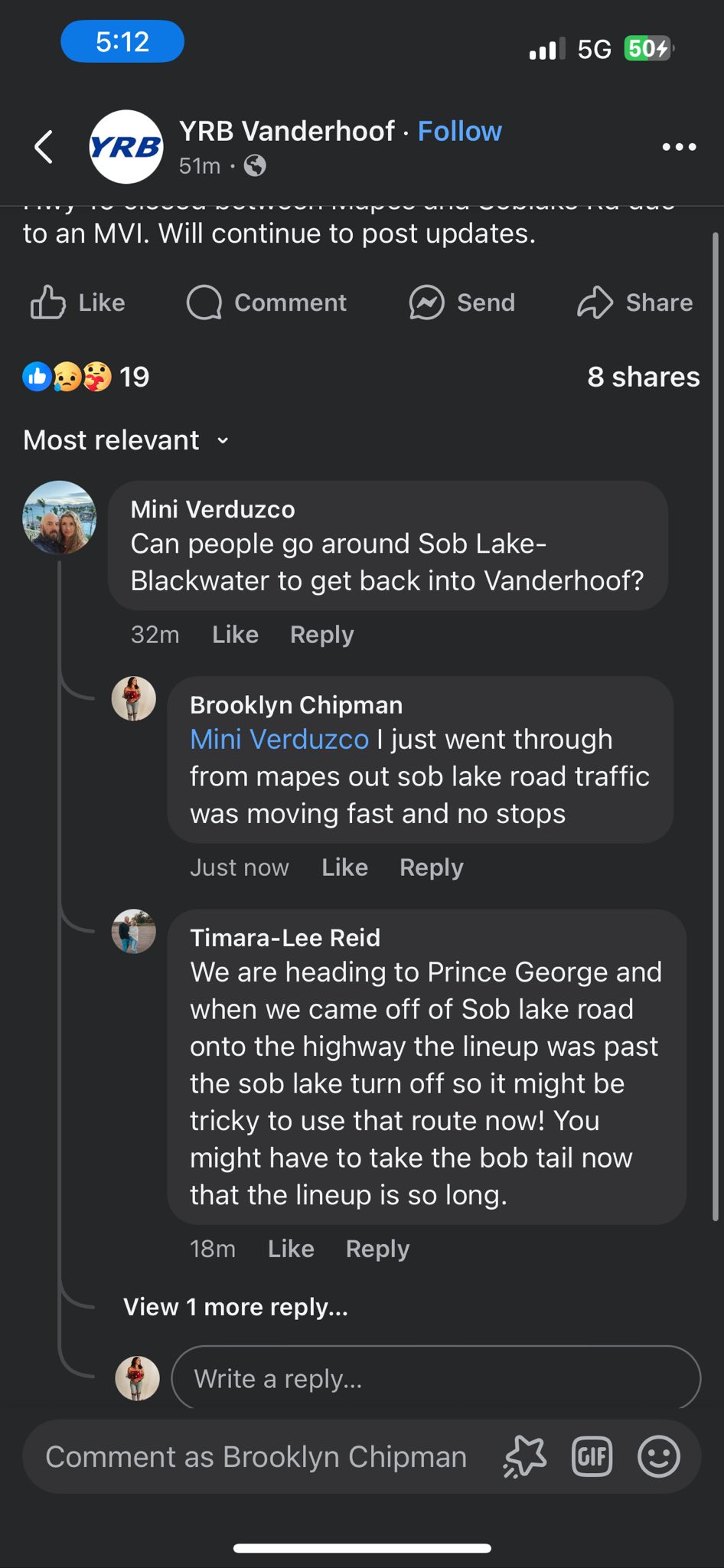Tap Comment as Brooklyn Chipman field
The height and width of the screenshot is (1568, 724).
click(x=256, y=1456)
